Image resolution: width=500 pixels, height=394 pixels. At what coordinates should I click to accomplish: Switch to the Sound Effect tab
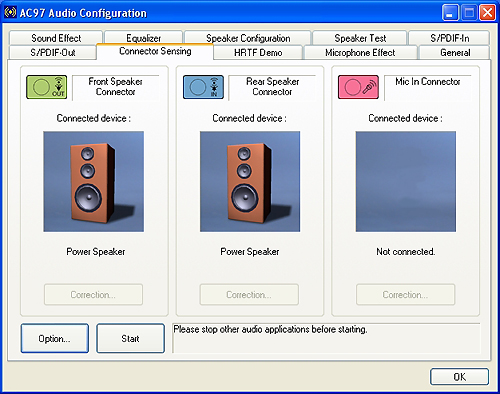56,38
